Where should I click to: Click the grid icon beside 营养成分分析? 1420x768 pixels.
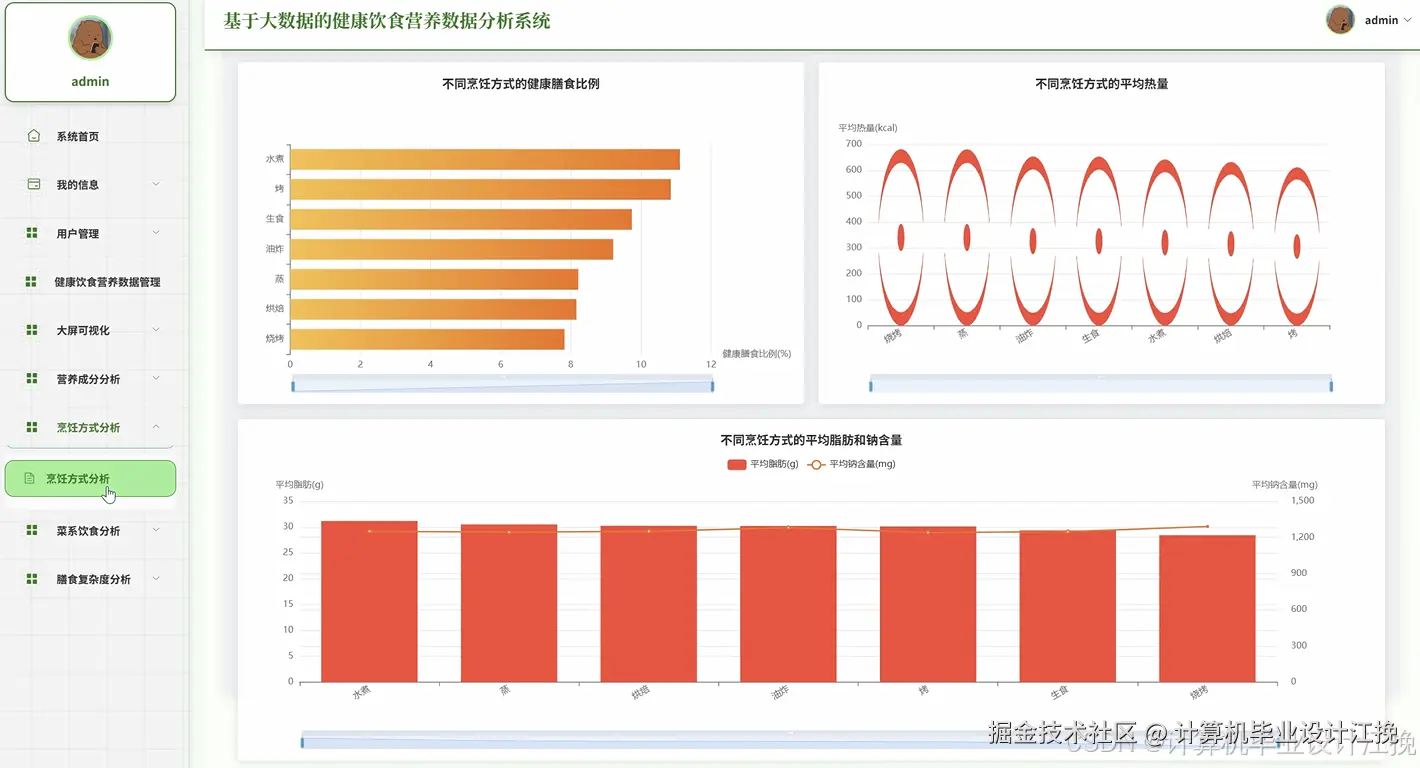point(32,379)
